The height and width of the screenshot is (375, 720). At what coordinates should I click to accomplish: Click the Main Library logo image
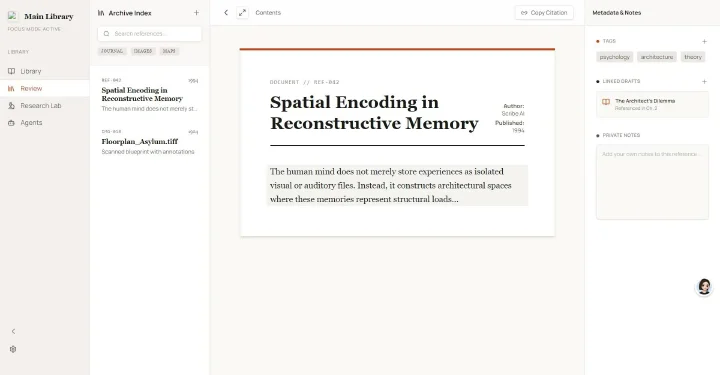click(13, 16)
